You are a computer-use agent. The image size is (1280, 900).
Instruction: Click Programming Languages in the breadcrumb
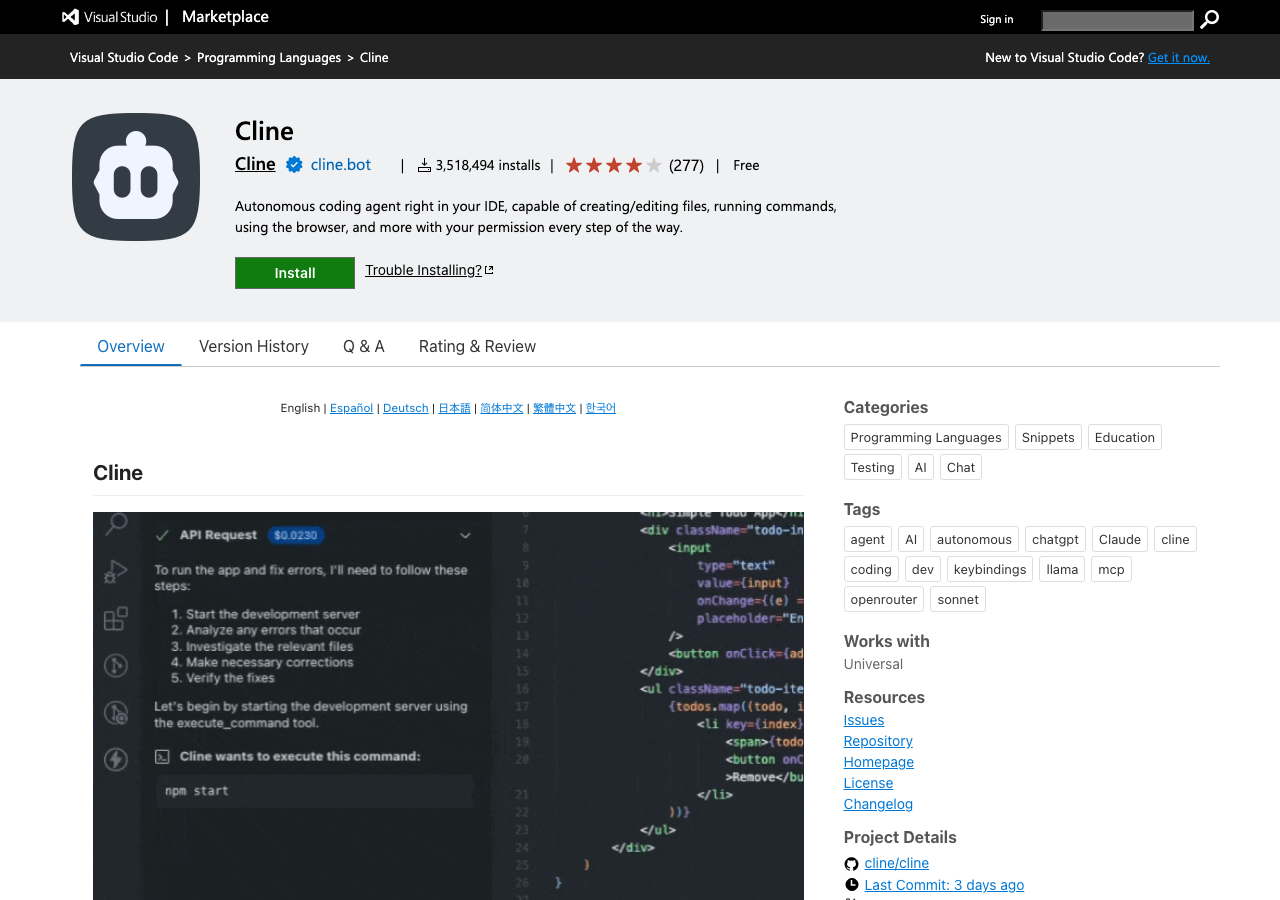point(269,58)
